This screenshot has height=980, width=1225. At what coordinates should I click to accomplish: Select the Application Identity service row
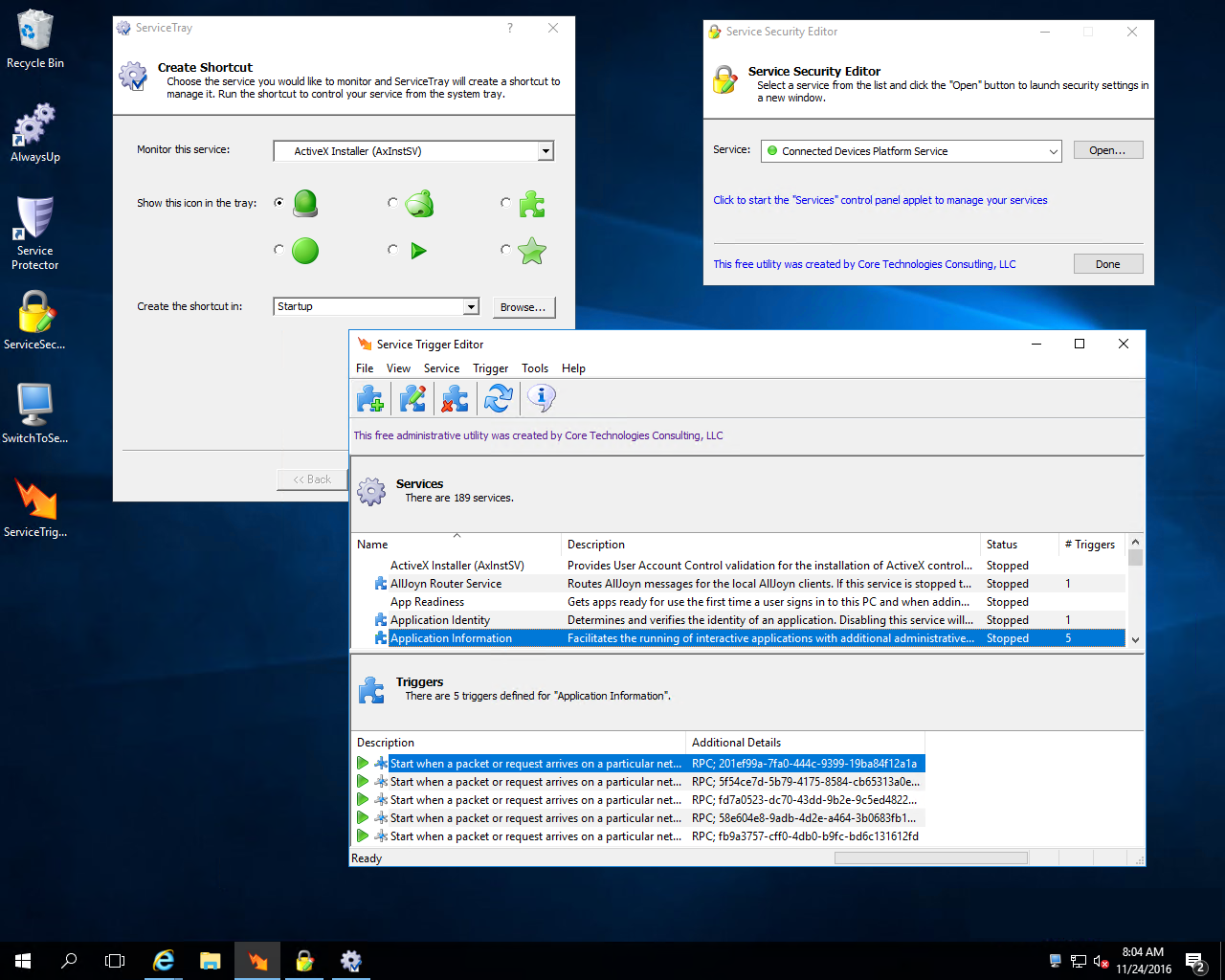pyautogui.click(x=738, y=620)
